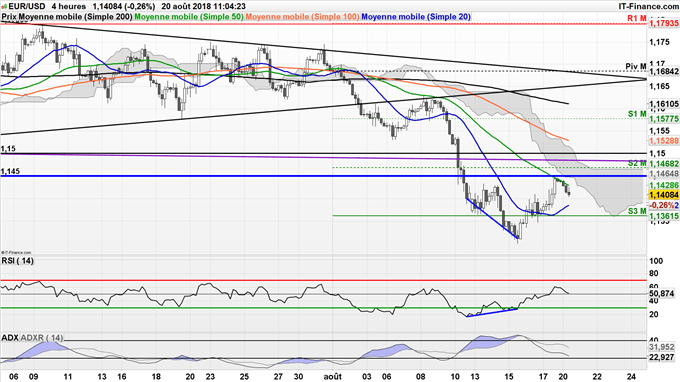Click the green status dot beside EUR/USD

tap(4, 7)
